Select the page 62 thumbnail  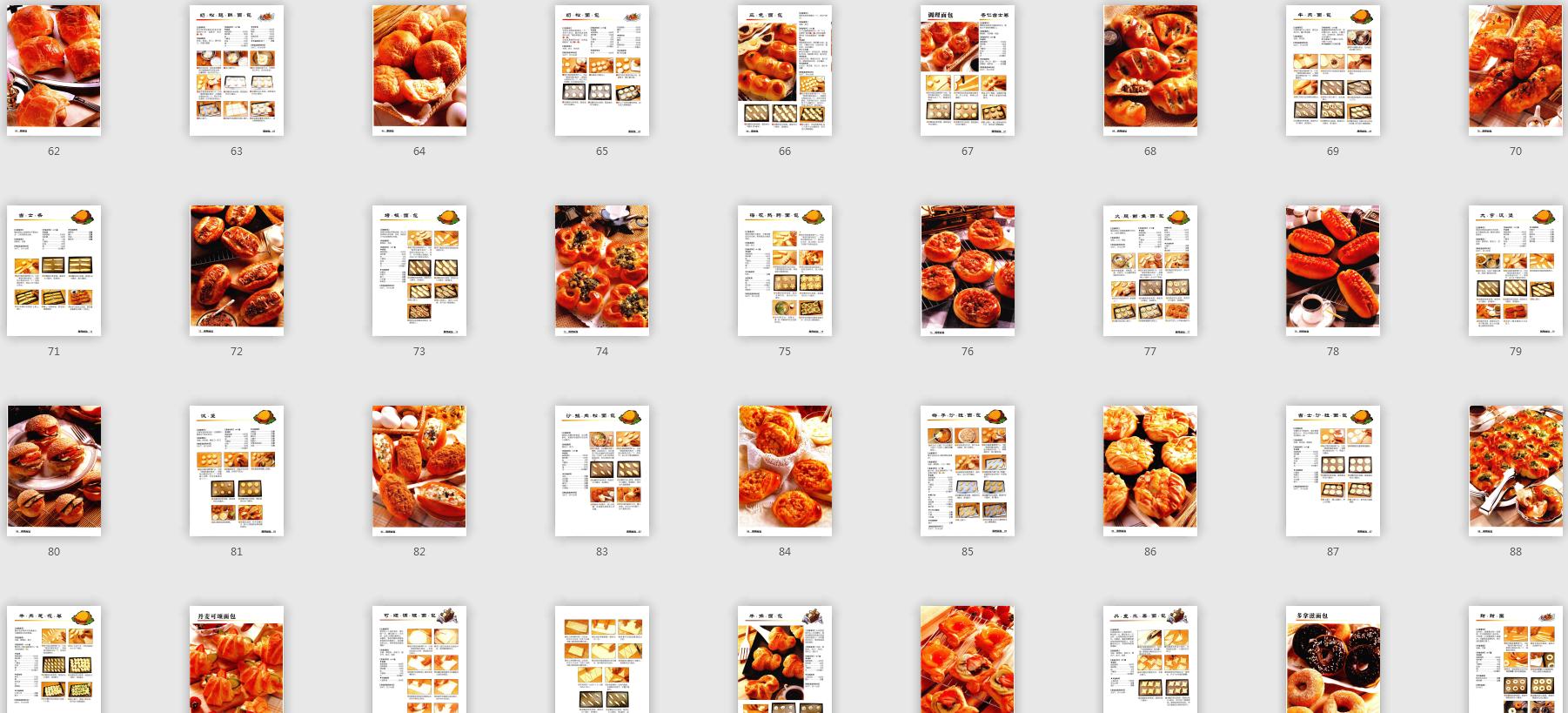click(54, 70)
